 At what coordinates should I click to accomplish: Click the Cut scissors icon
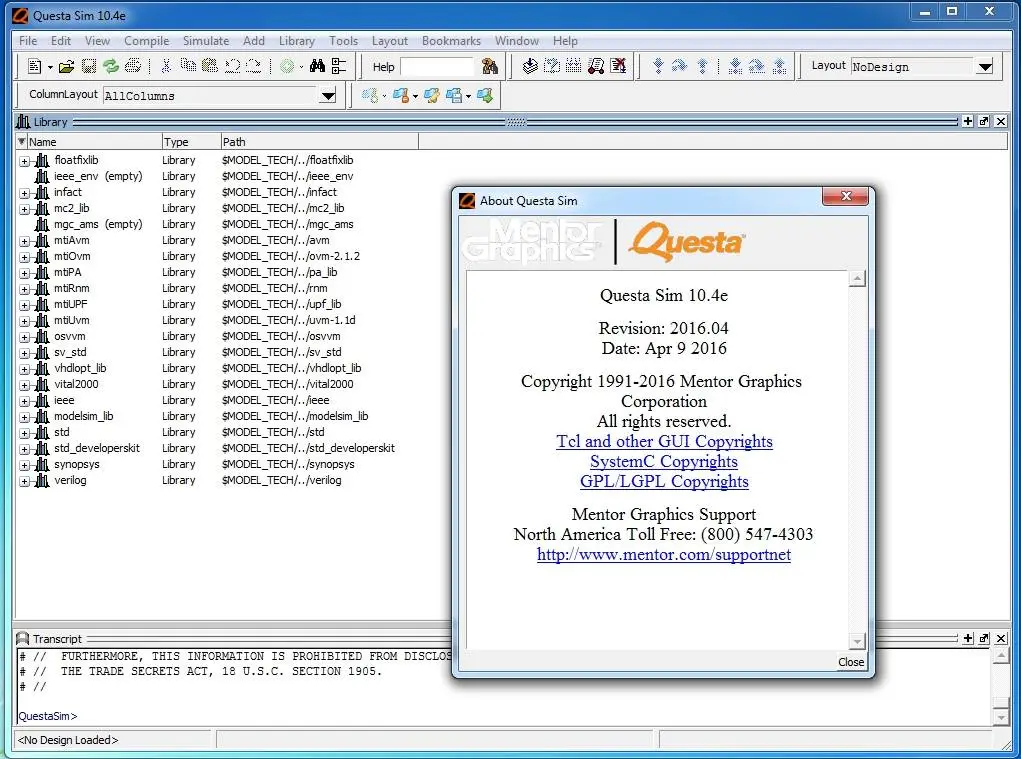click(166, 66)
